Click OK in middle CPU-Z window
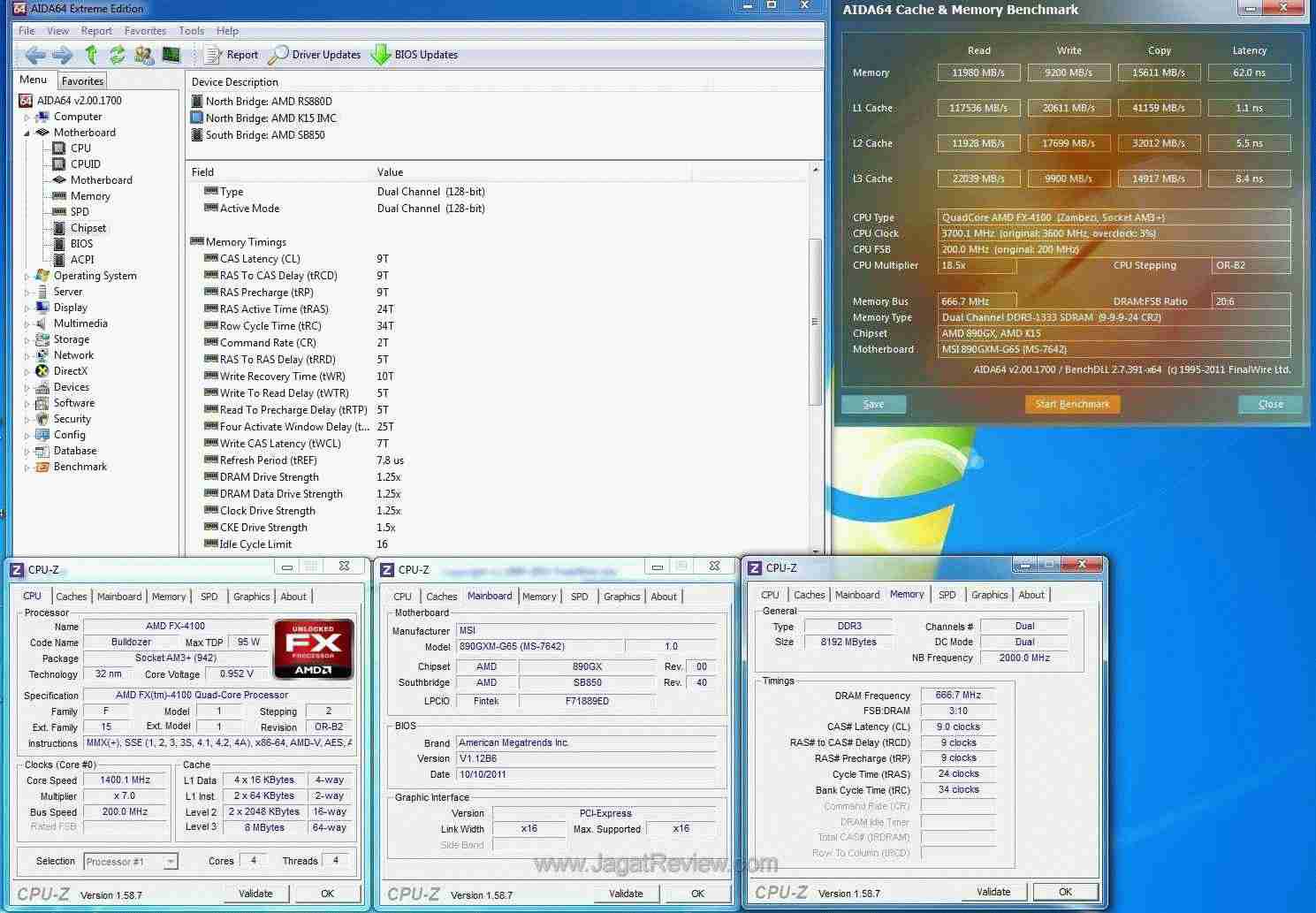 (x=697, y=894)
